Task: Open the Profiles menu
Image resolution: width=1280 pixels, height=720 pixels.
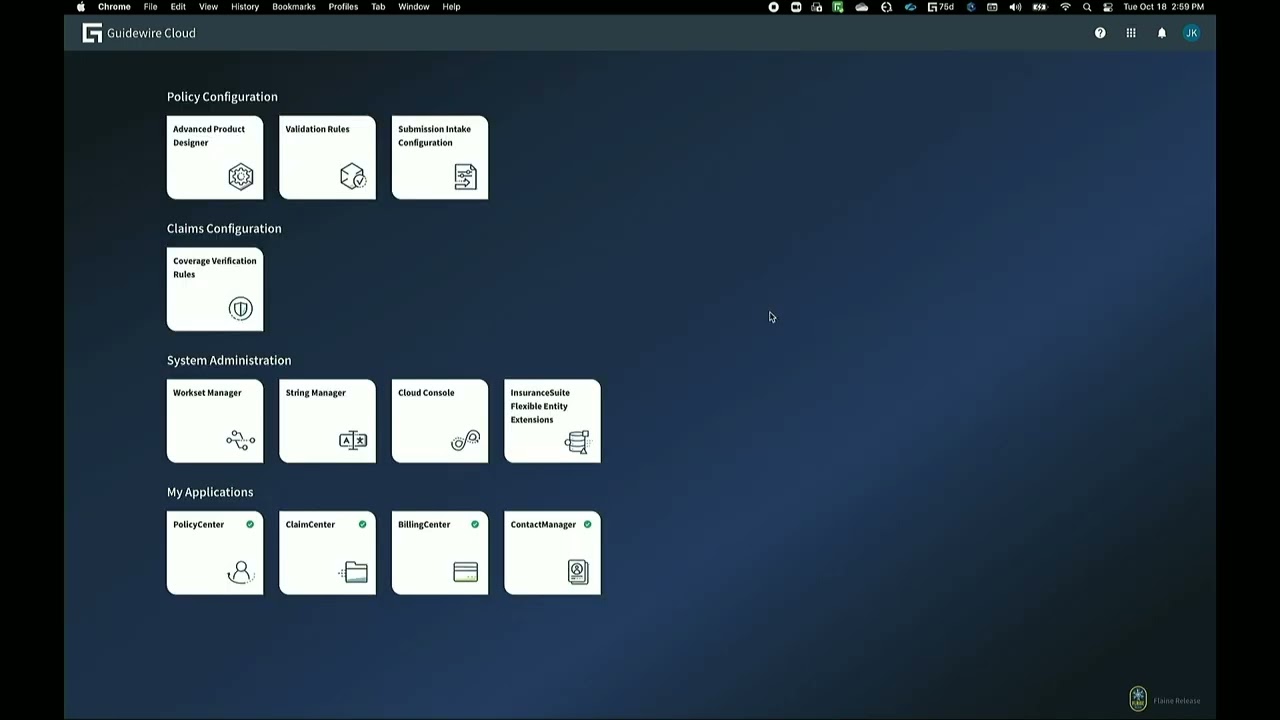Action: tap(343, 7)
